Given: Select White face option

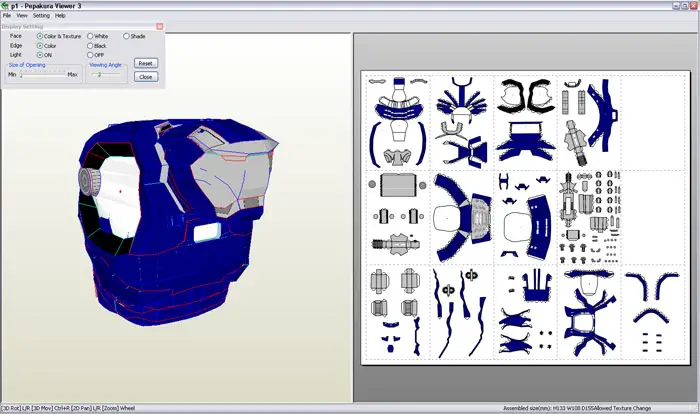Looking at the screenshot, I should point(98,36).
